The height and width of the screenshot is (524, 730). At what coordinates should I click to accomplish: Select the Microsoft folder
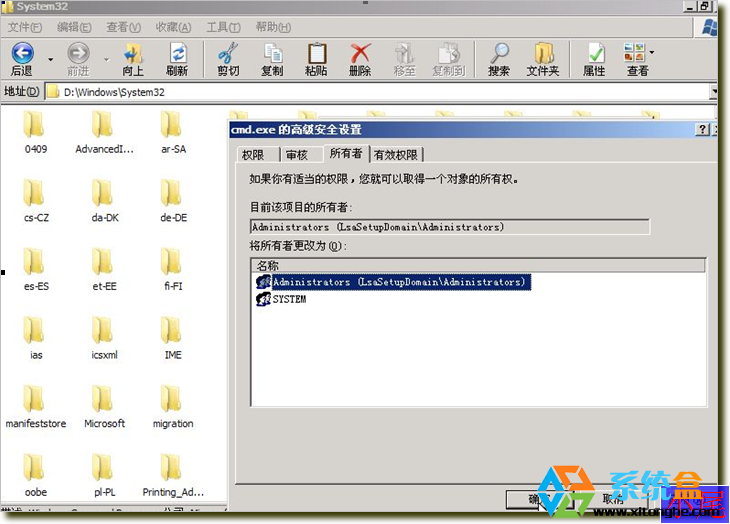click(x=104, y=407)
